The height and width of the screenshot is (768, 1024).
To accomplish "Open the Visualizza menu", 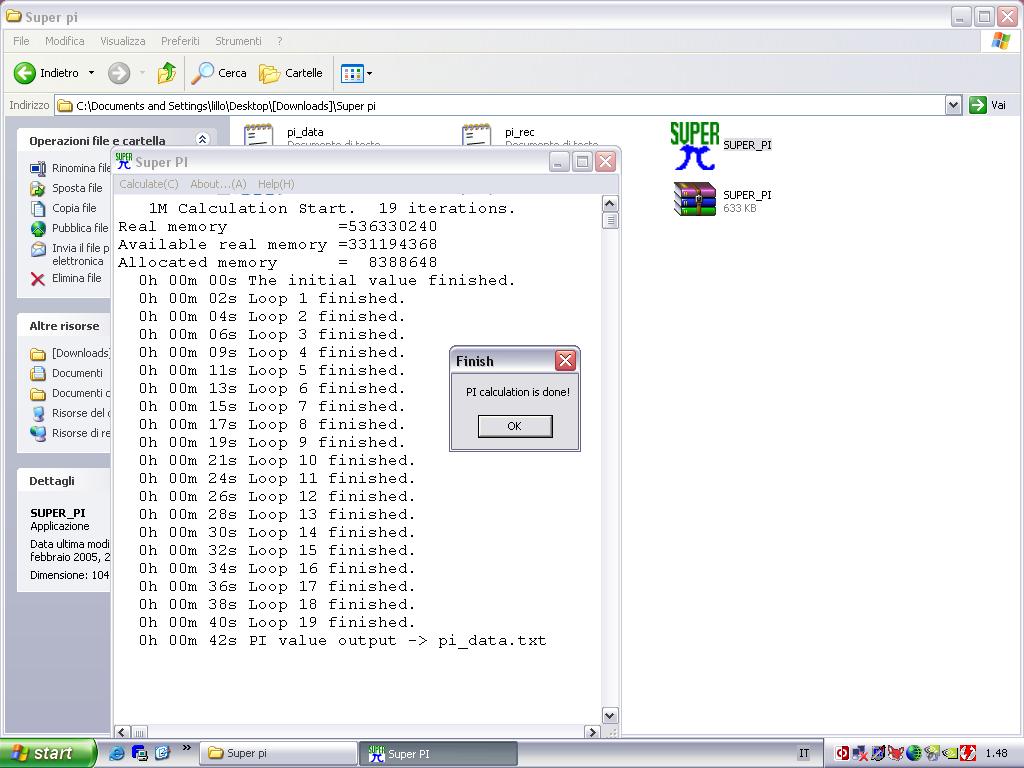I will (x=123, y=41).
